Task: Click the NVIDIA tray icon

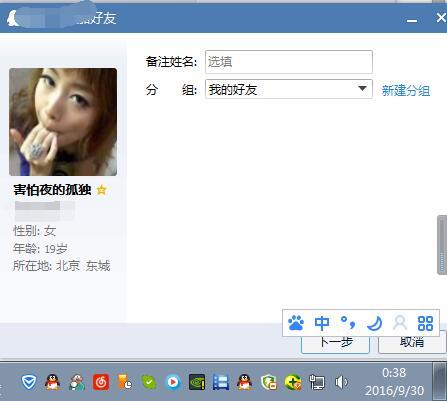Action: tap(197, 382)
